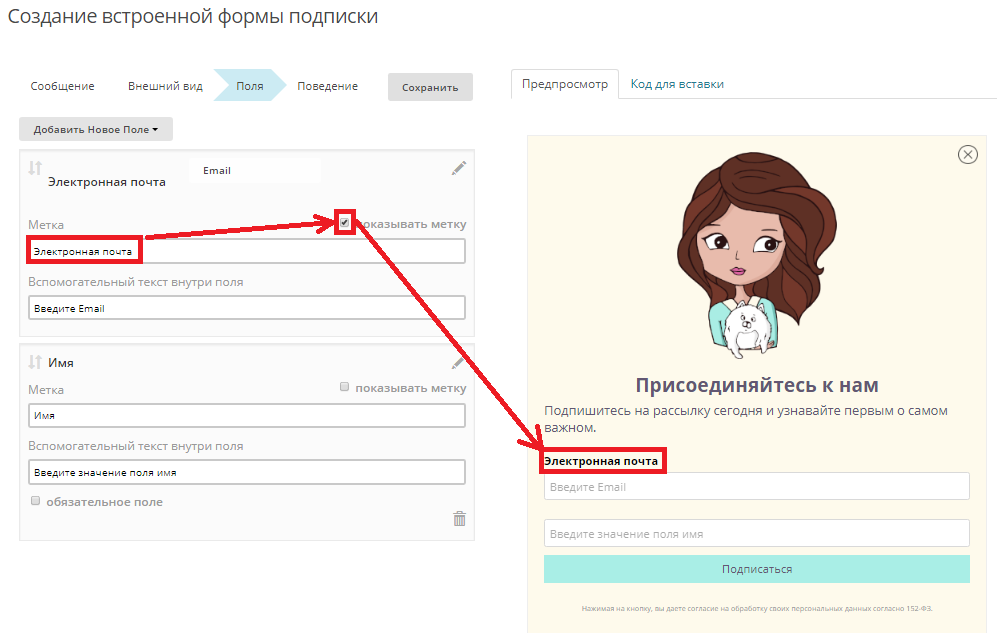
Task: Click the Подписаться button in preview
Action: pyautogui.click(x=756, y=569)
